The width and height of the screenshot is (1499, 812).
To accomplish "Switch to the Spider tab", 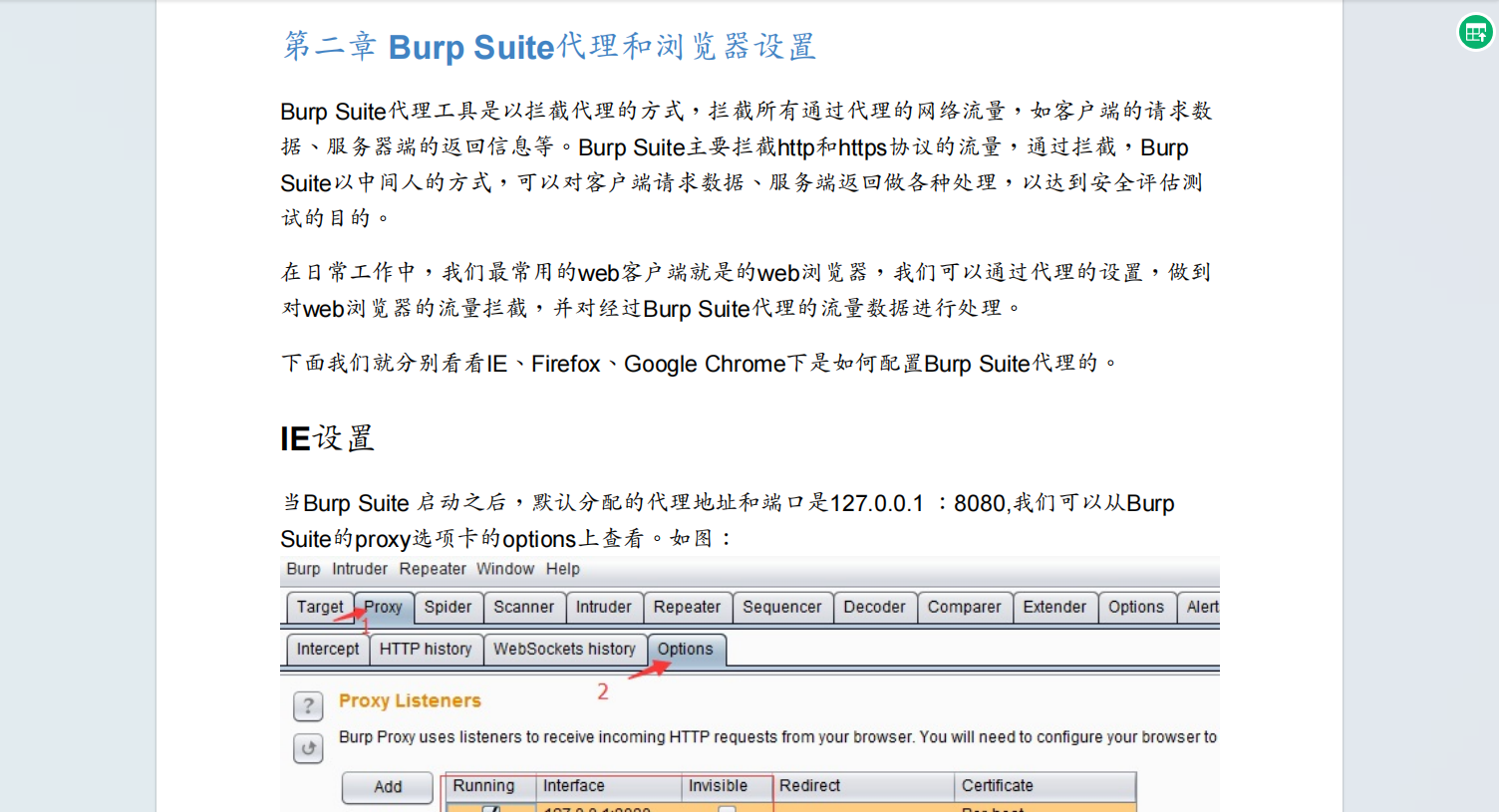I will pyautogui.click(x=449, y=607).
